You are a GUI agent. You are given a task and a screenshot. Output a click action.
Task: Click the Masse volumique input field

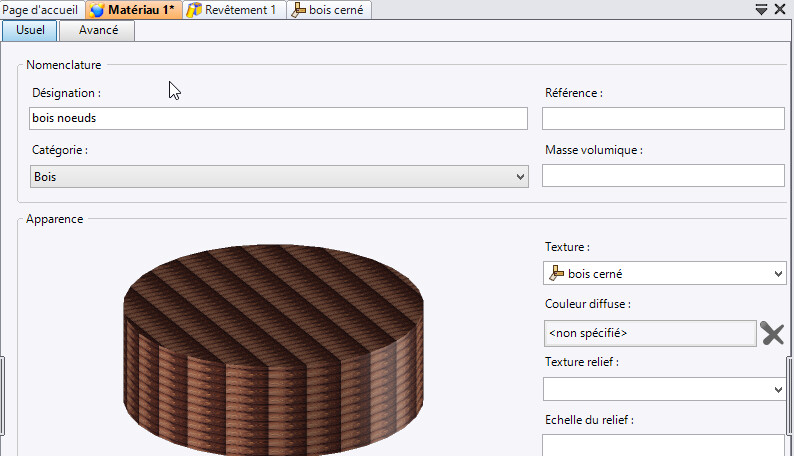663,176
